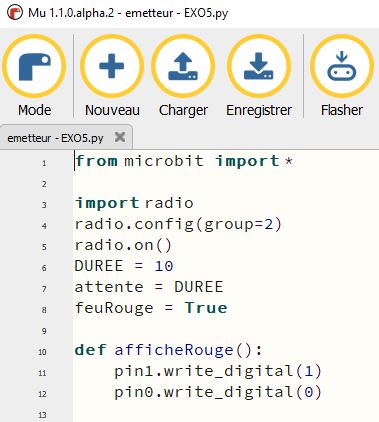The height and width of the screenshot is (422, 379).
Task: Click line number 10 in the gutter
Action: (42, 352)
